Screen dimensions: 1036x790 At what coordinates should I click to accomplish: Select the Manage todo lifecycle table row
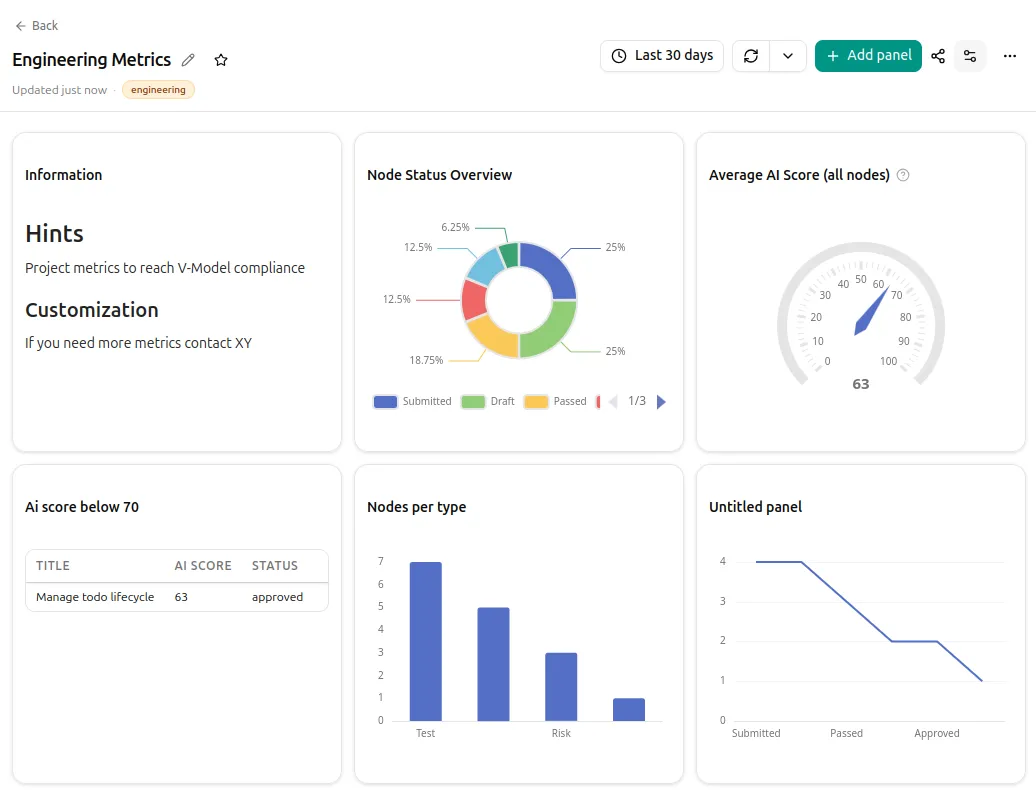click(x=177, y=597)
